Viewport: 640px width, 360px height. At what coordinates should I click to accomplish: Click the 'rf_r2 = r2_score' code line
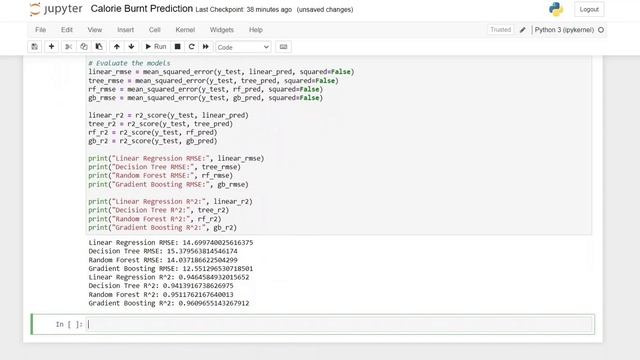click(153, 133)
